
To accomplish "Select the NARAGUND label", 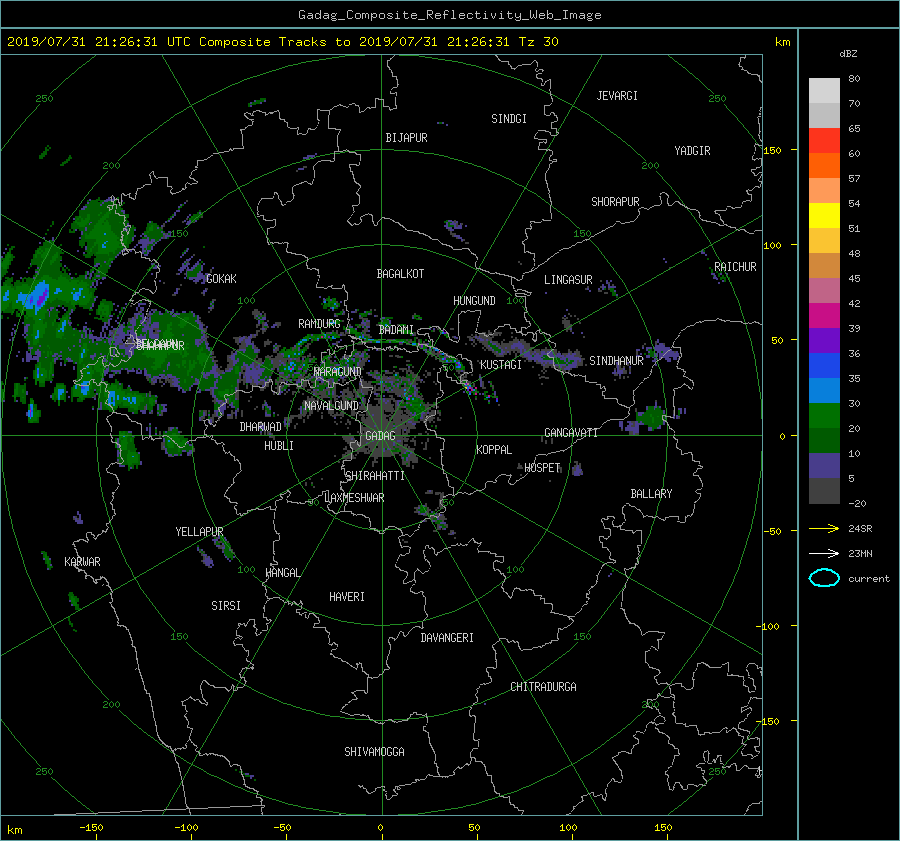I will pyautogui.click(x=338, y=371).
